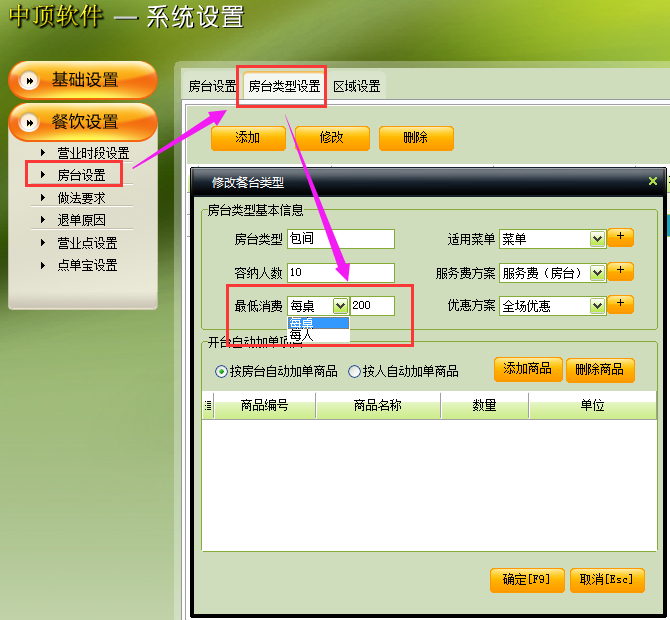Switch to the 房台类型设置 tab
The height and width of the screenshot is (620, 670).
(285, 86)
